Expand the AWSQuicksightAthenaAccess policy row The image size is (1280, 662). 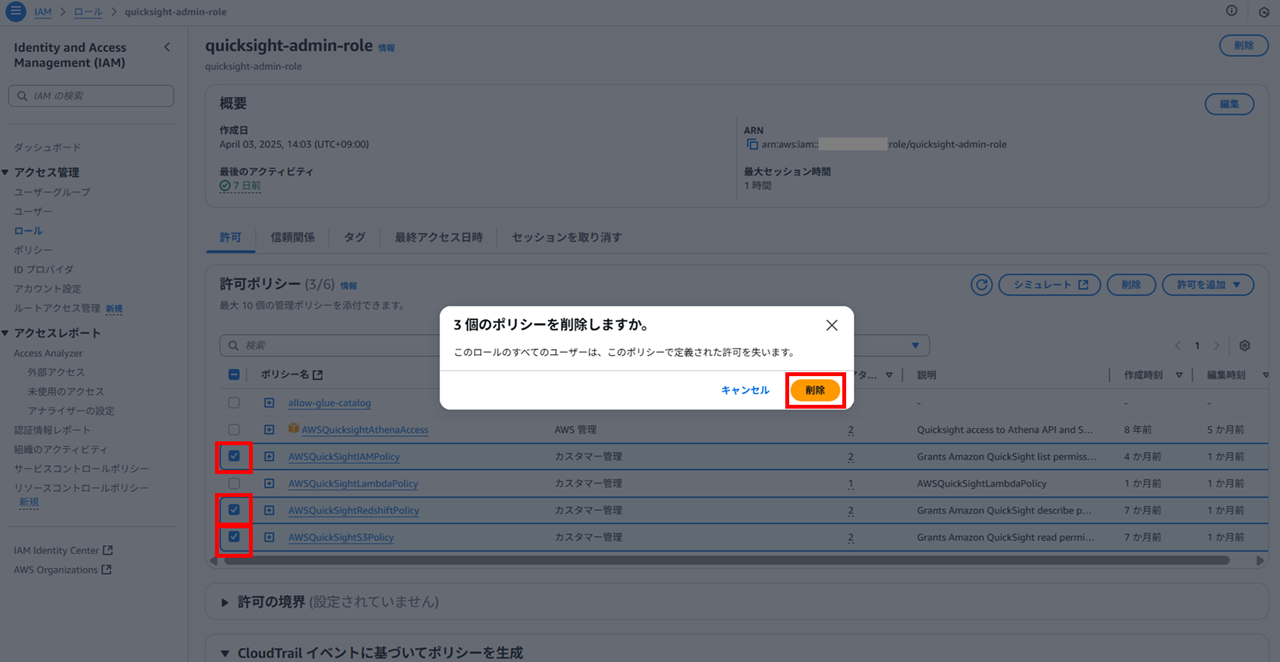point(269,430)
